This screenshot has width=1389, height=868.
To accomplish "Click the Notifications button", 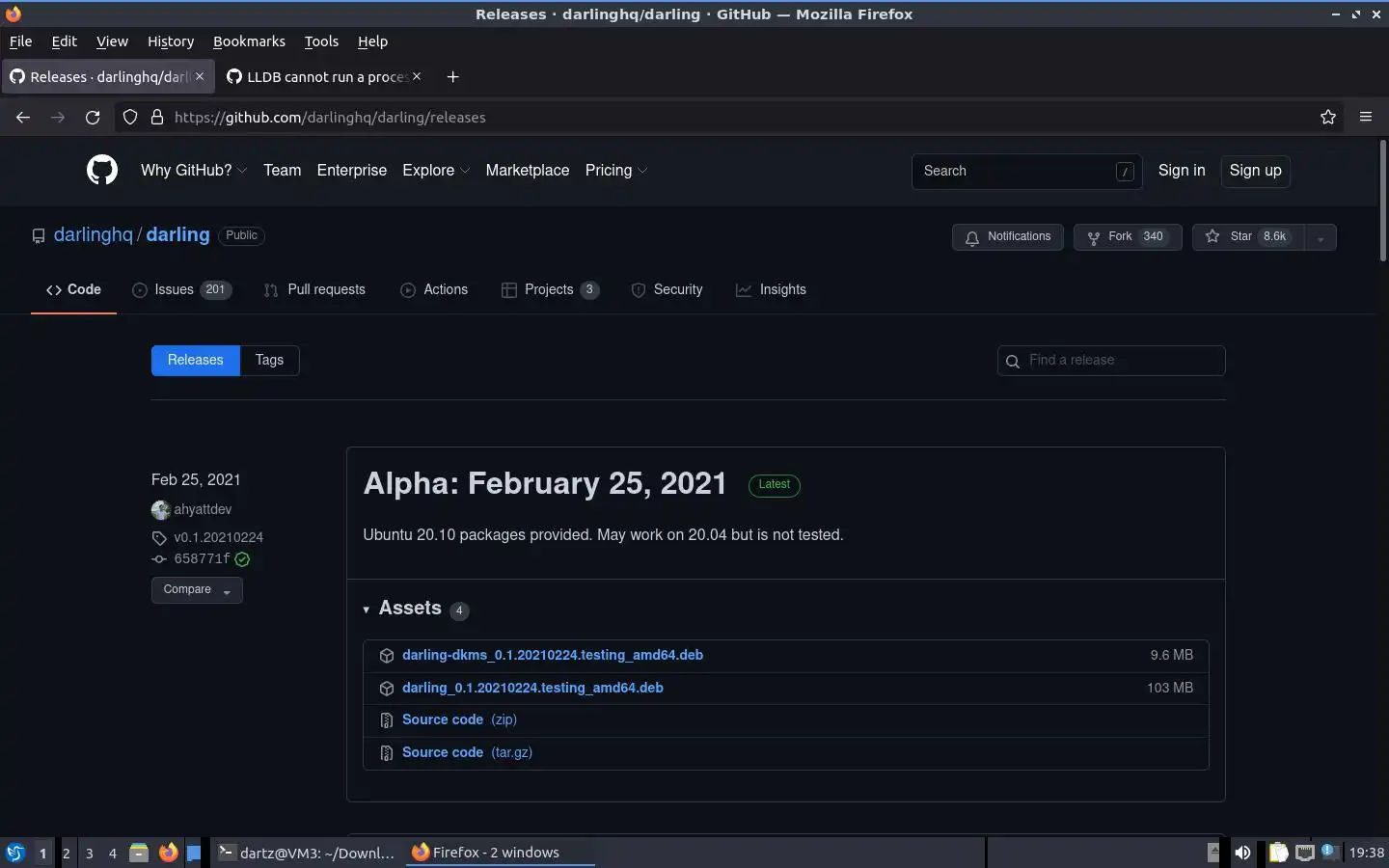I will 1008,237.
